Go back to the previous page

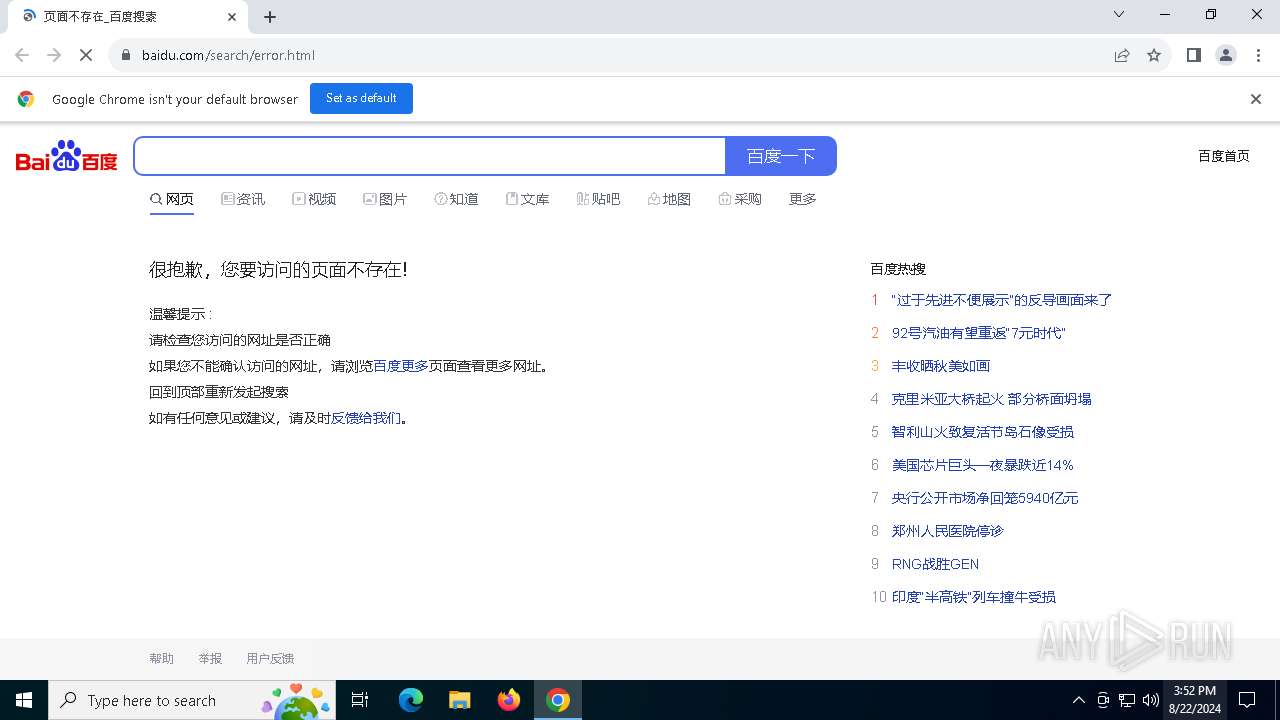(x=22, y=55)
